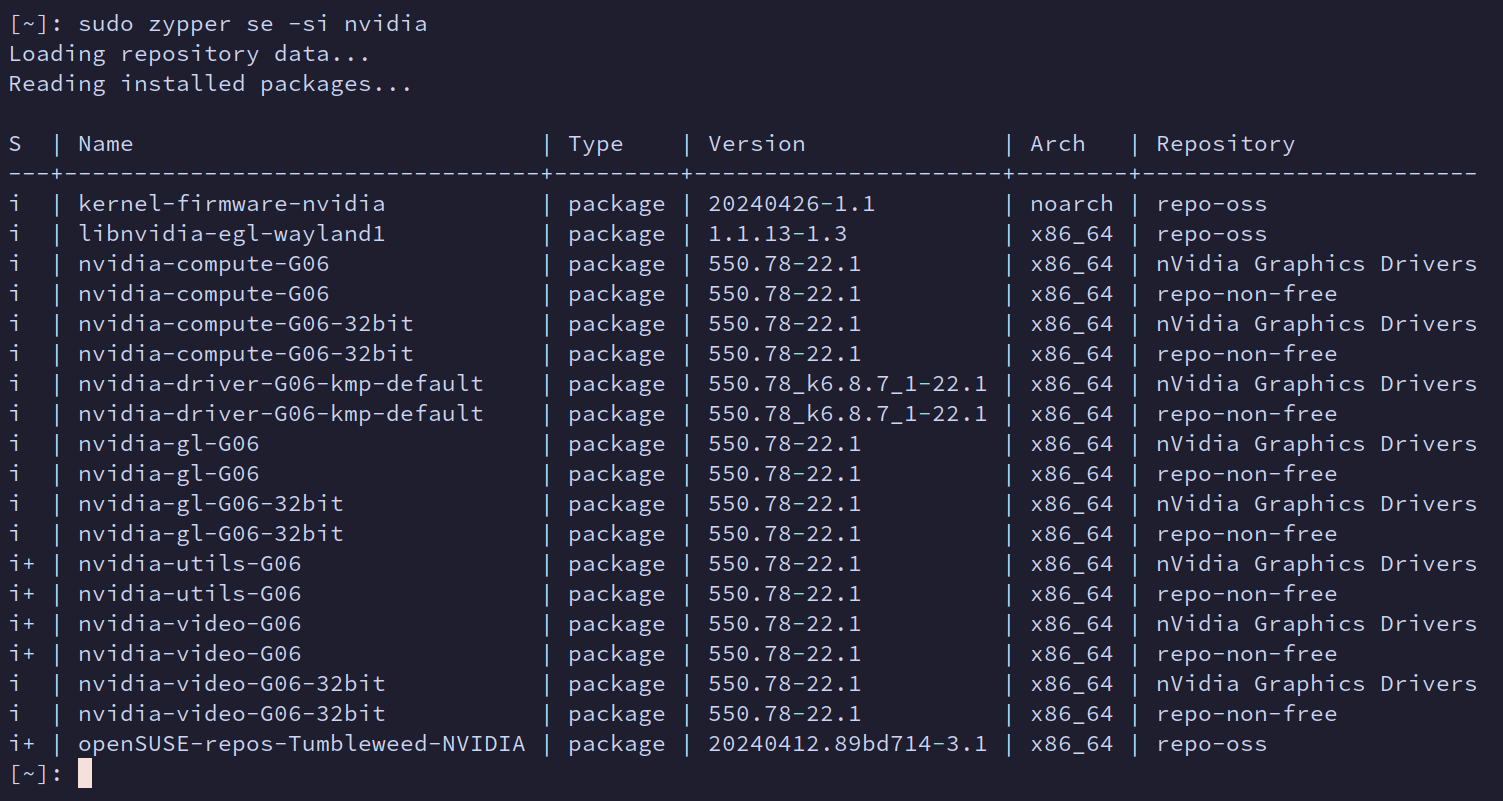Viewport: 1503px width, 801px height.
Task: Click the 'i+' status beside openSUSE-repos-Tumbleweed-NVIDIA
Action: [22, 744]
